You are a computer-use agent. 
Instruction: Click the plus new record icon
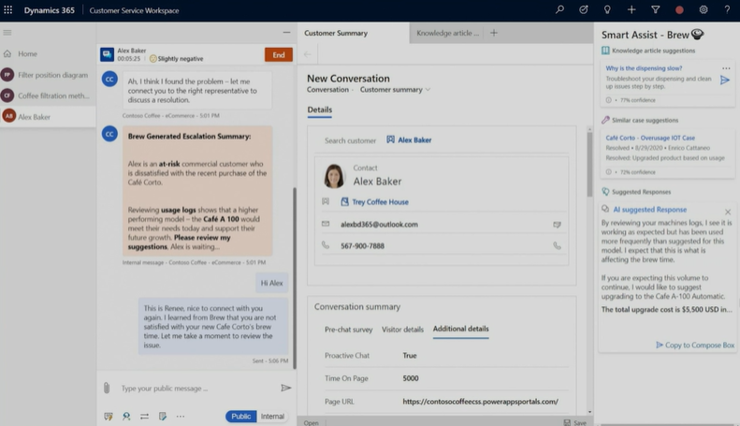pyautogui.click(x=631, y=9)
